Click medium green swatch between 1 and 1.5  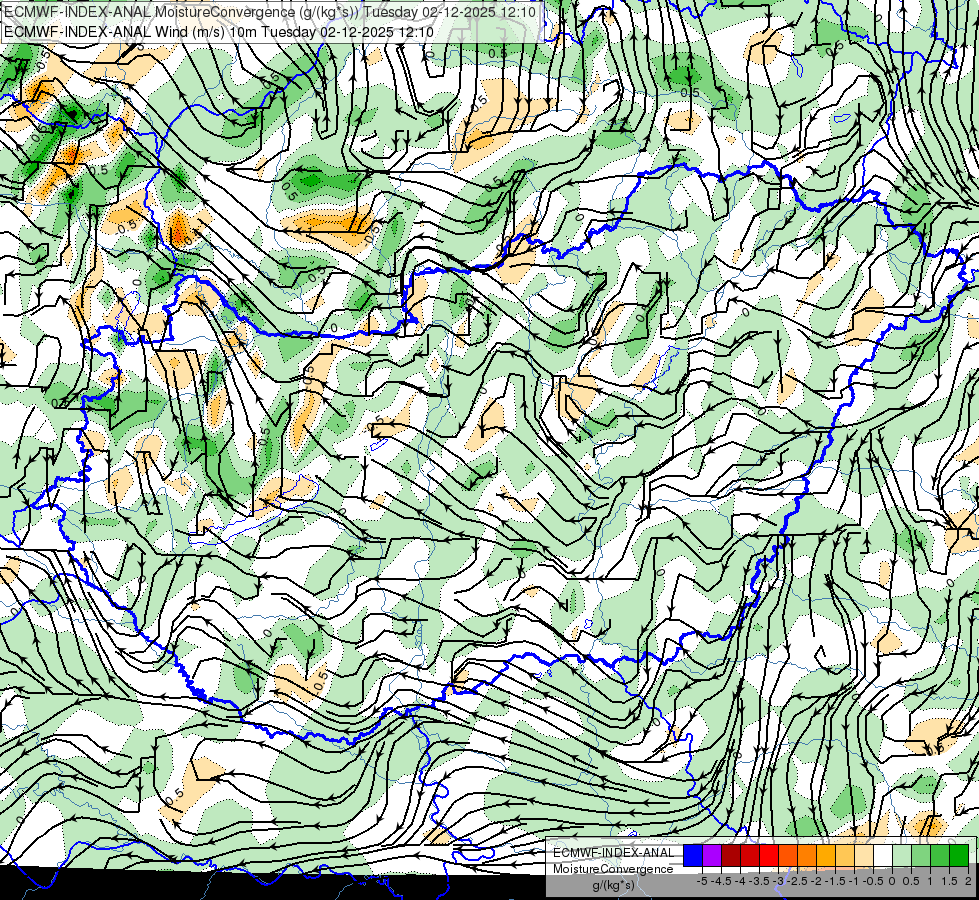[x=940, y=856]
